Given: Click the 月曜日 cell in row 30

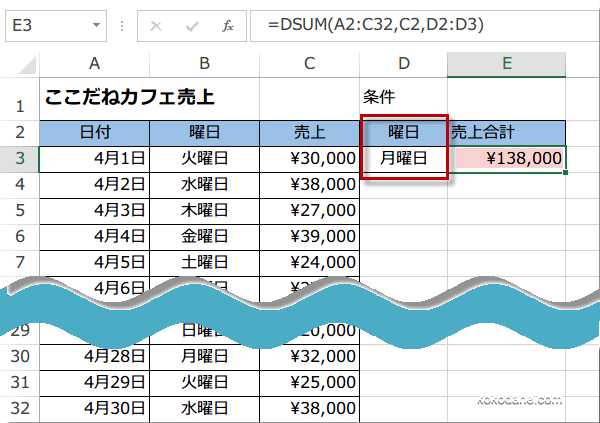Looking at the screenshot, I should coord(204,357).
